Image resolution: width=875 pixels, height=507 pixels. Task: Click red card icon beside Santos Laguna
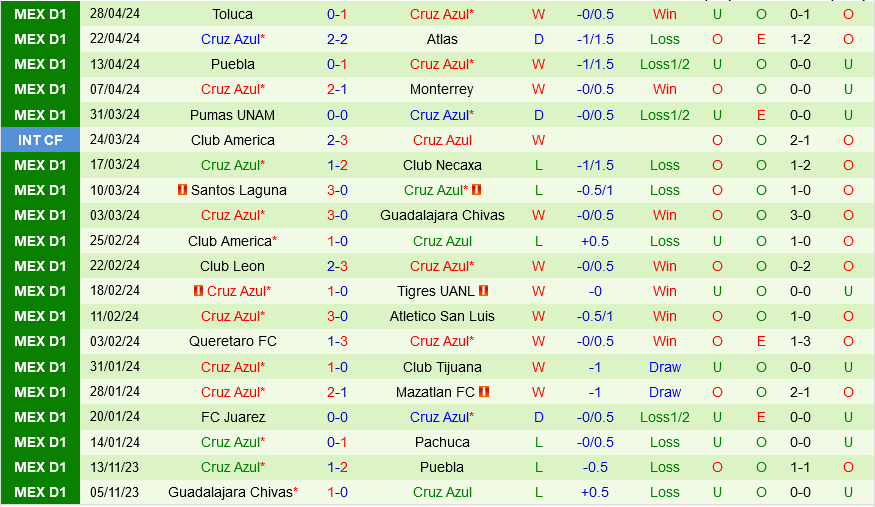coord(182,190)
